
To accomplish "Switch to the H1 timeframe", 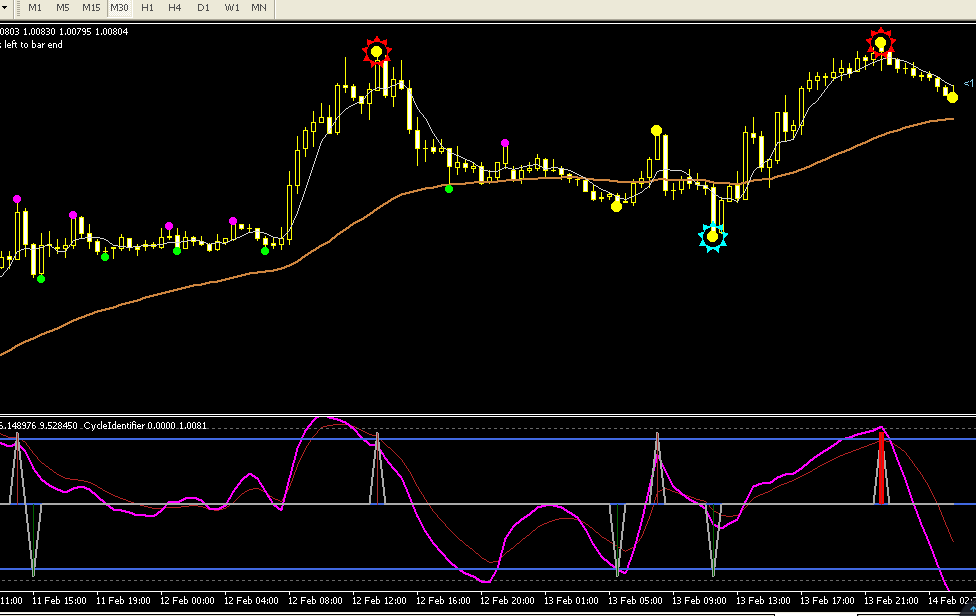I will tap(147, 8).
